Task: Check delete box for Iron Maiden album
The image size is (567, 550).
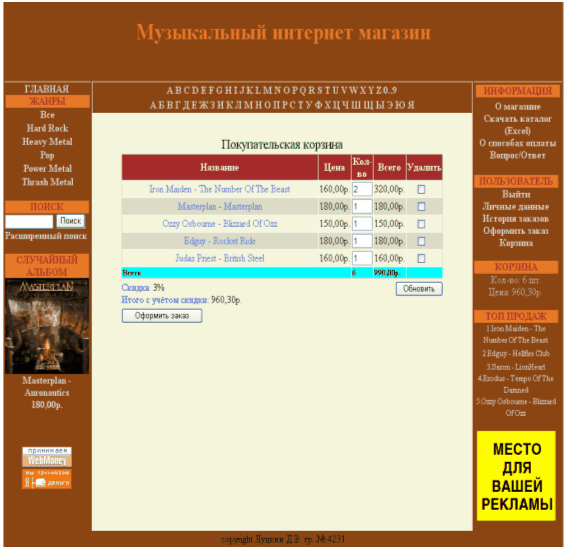Action: (x=421, y=189)
